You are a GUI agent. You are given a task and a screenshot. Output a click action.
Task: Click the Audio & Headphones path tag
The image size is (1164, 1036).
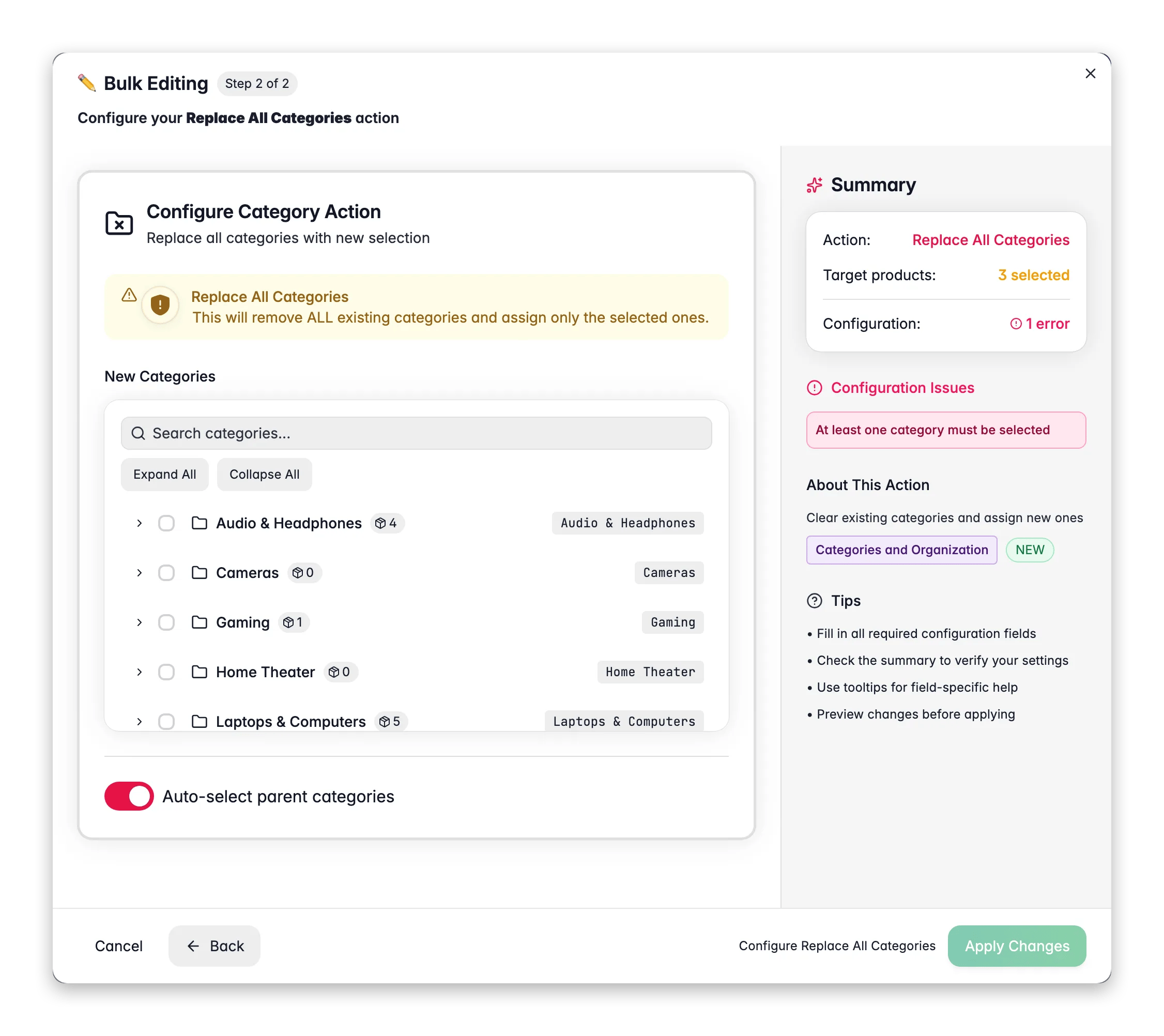(x=627, y=523)
